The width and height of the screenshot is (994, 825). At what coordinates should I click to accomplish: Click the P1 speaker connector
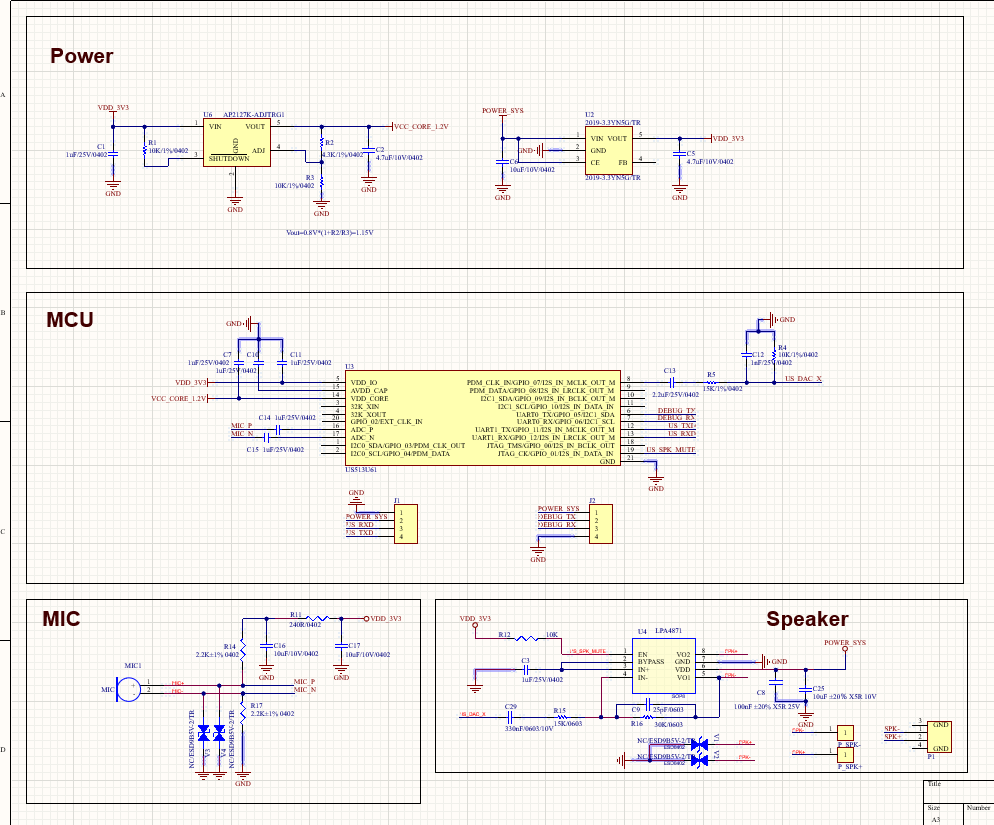point(939,736)
